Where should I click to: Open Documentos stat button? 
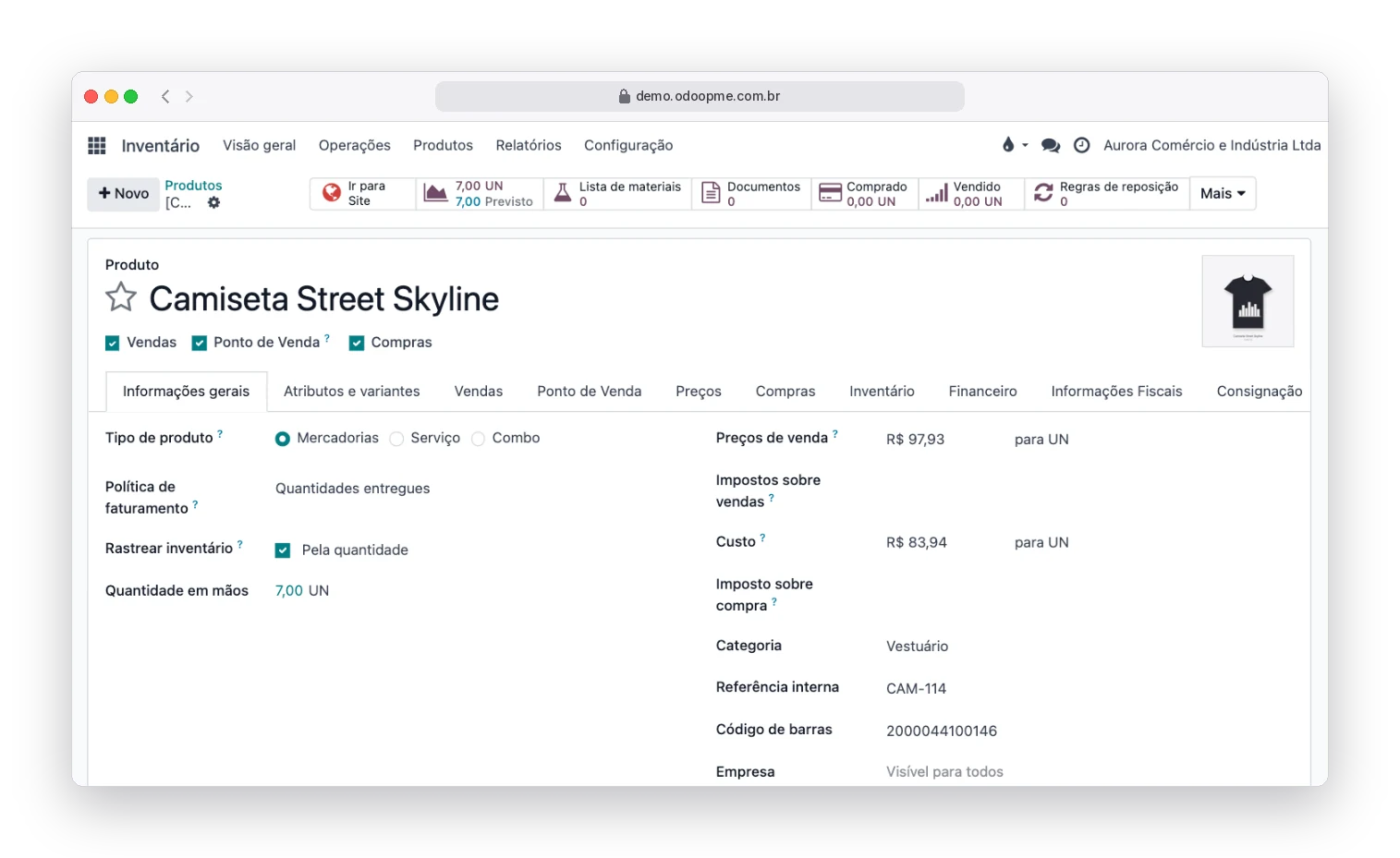(x=751, y=193)
